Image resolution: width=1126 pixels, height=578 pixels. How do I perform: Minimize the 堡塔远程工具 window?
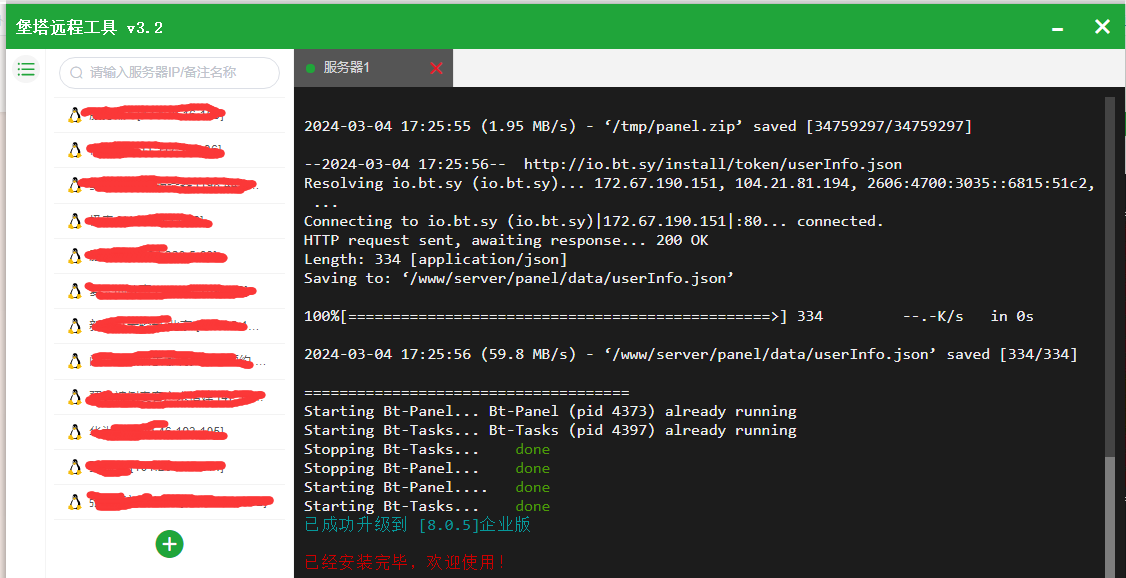point(1057,28)
